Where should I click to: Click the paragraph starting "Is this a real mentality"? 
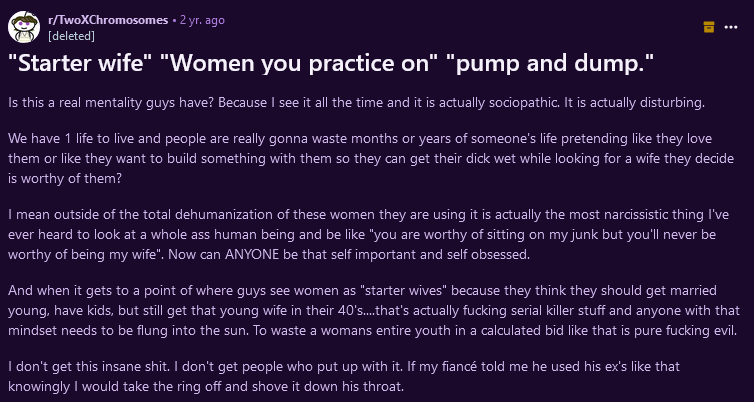coord(356,103)
